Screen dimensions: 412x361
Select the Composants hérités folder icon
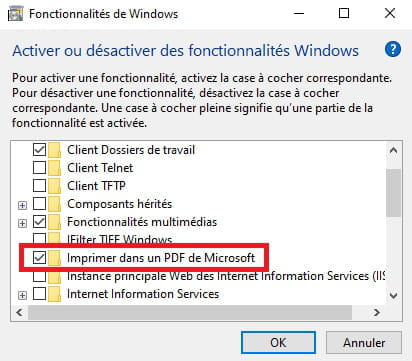[x=55, y=204]
